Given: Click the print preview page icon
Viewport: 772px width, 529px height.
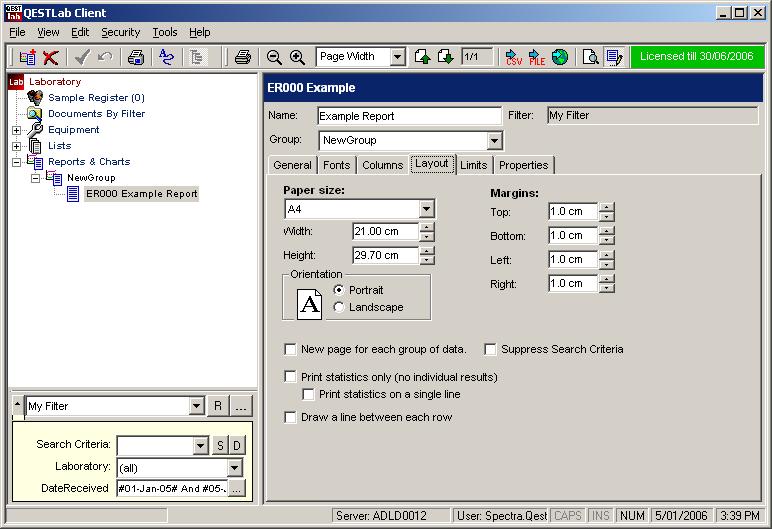Looking at the screenshot, I should (x=591, y=58).
